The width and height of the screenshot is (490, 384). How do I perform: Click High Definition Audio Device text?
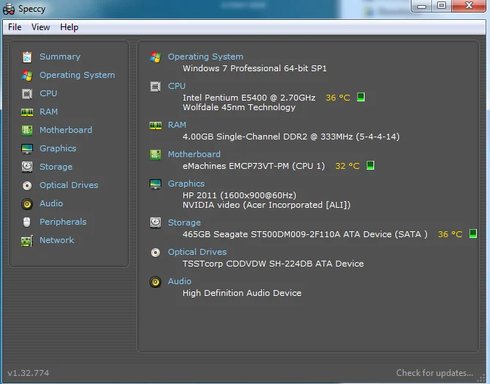pyautogui.click(x=242, y=293)
